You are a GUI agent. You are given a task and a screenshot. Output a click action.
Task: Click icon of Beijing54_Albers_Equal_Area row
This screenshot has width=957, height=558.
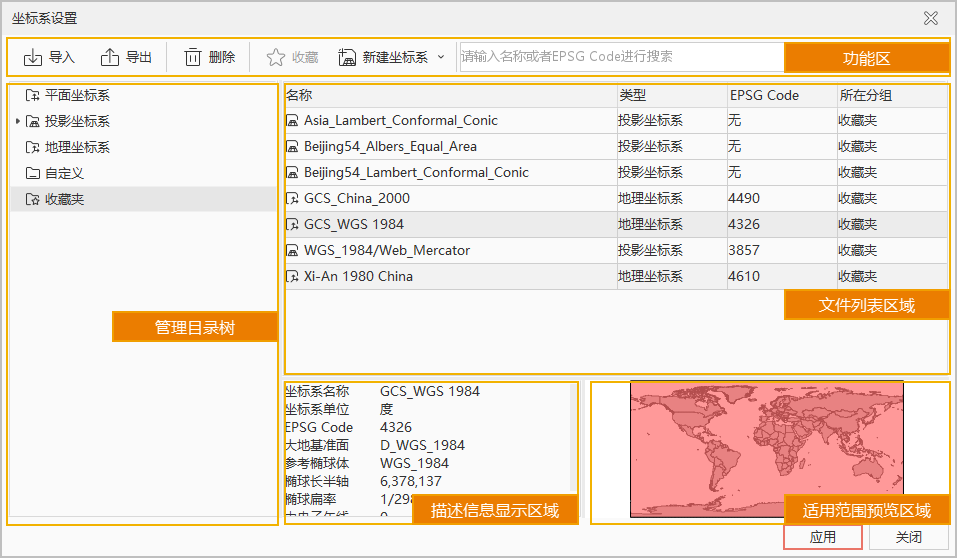click(x=292, y=147)
